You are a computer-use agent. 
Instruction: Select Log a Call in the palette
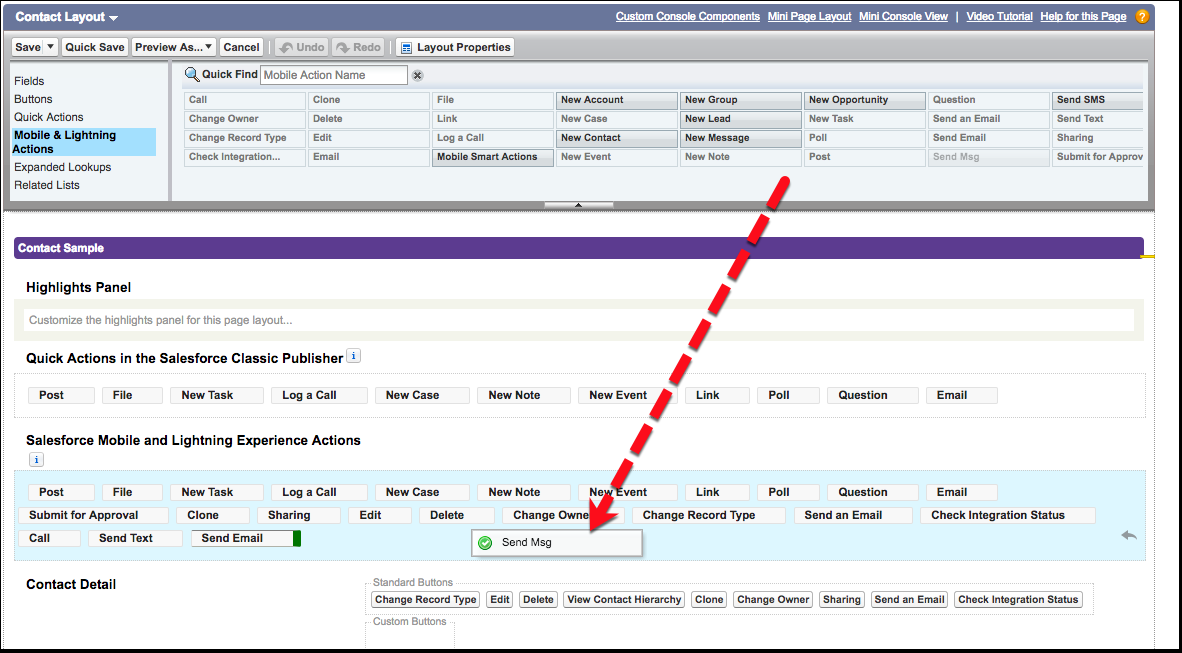pyautogui.click(x=493, y=138)
